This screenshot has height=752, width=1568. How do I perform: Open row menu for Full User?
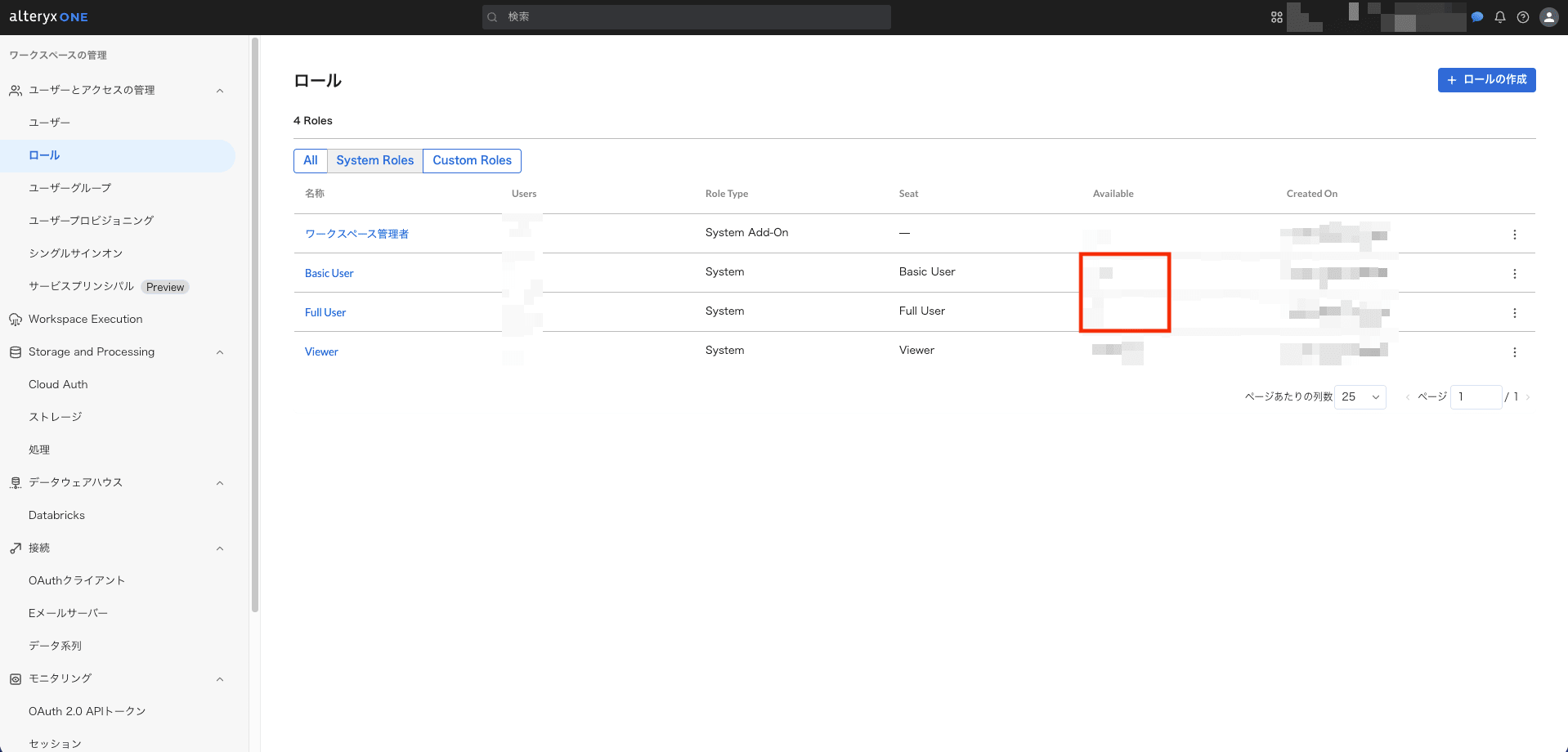[x=1515, y=313]
